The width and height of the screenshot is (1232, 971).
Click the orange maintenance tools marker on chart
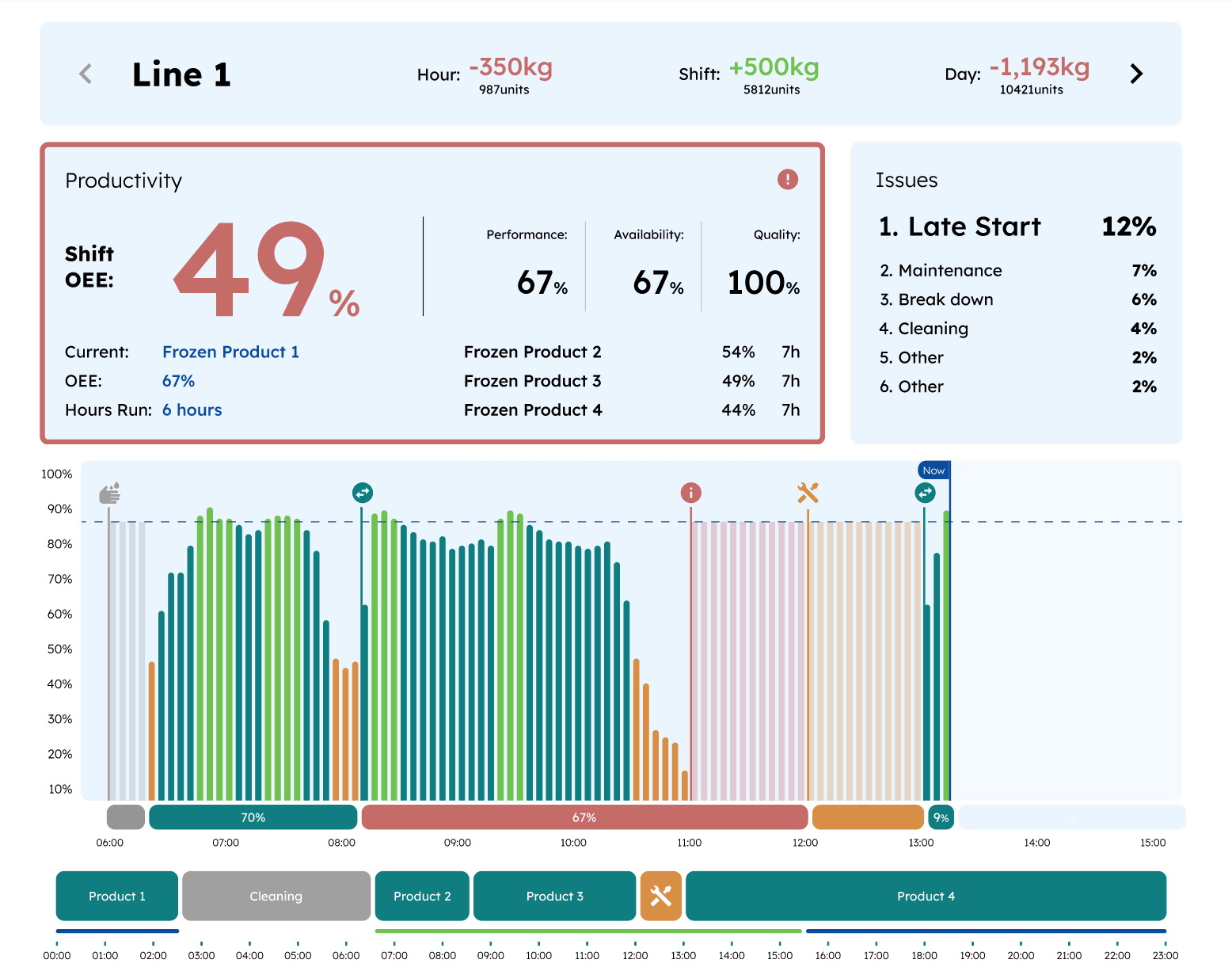tap(808, 493)
